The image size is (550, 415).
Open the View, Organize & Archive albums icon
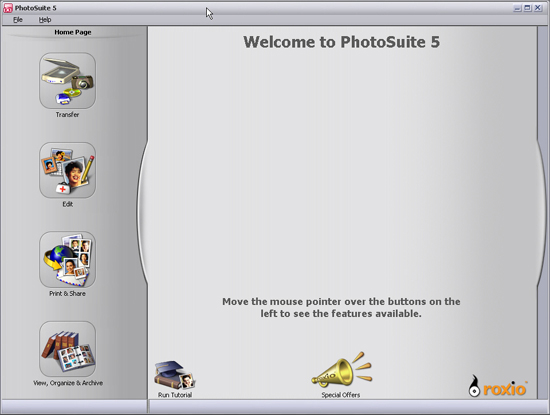click(67, 349)
